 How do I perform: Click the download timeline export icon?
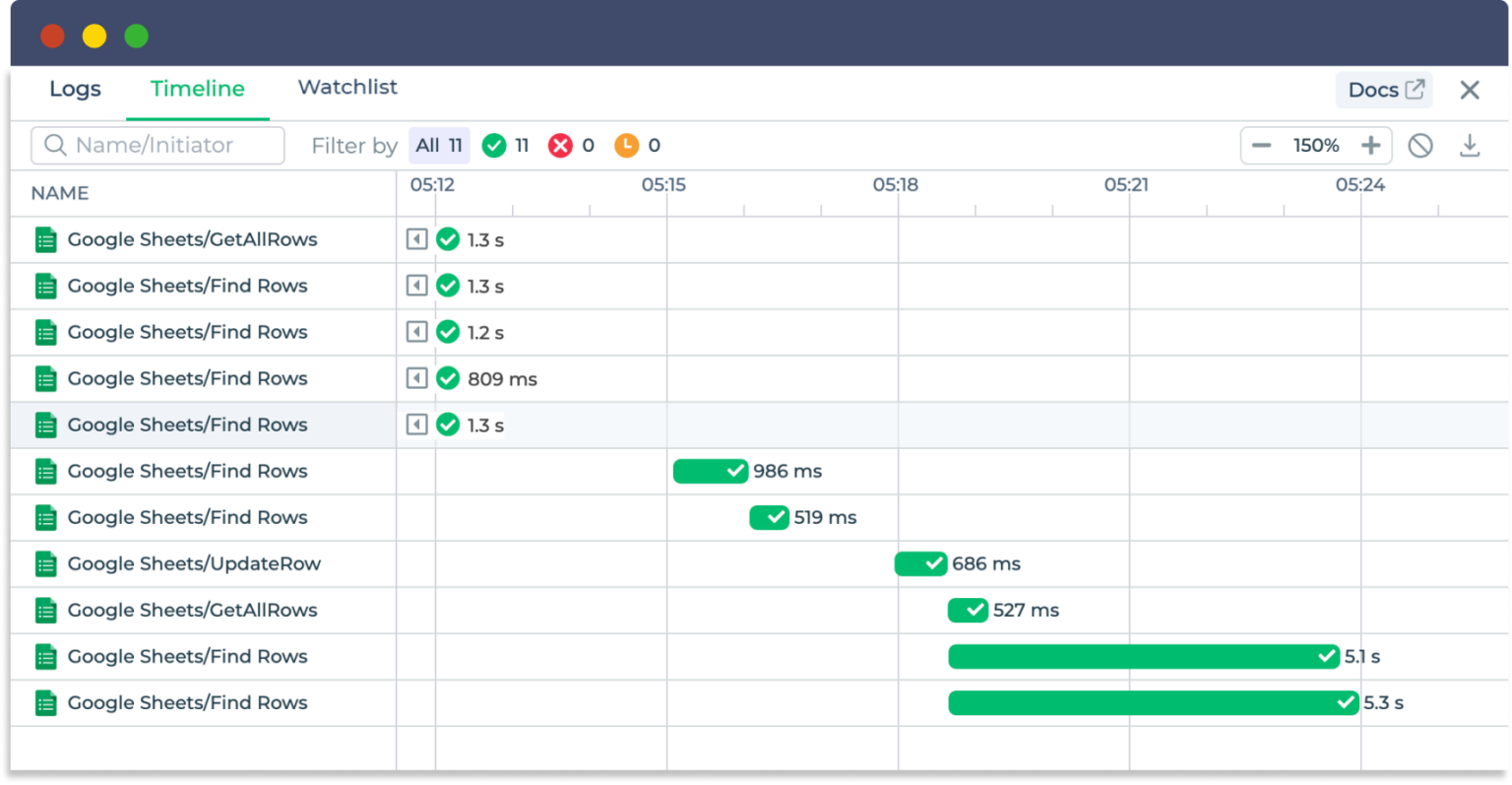[x=1471, y=145]
